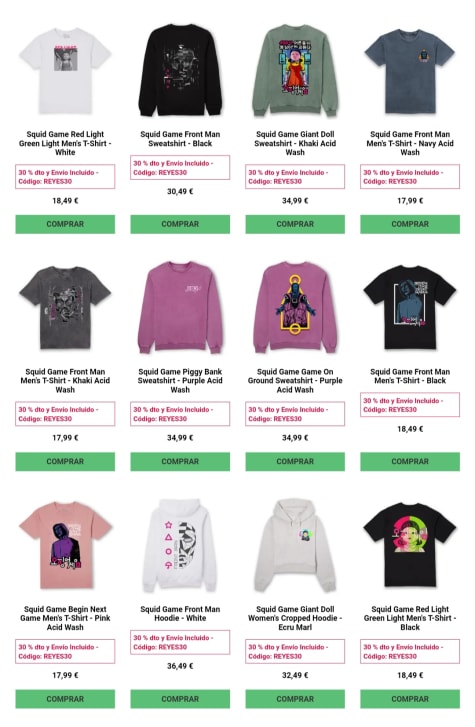View the Giant Doll Khaki sweatshirt image
This screenshot has width=475, height=727.
coord(295,70)
